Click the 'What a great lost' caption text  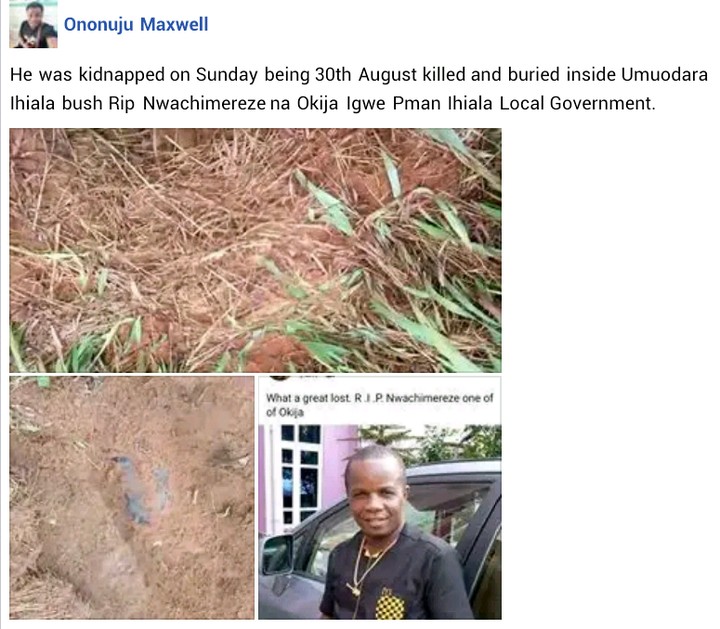[x=380, y=404]
